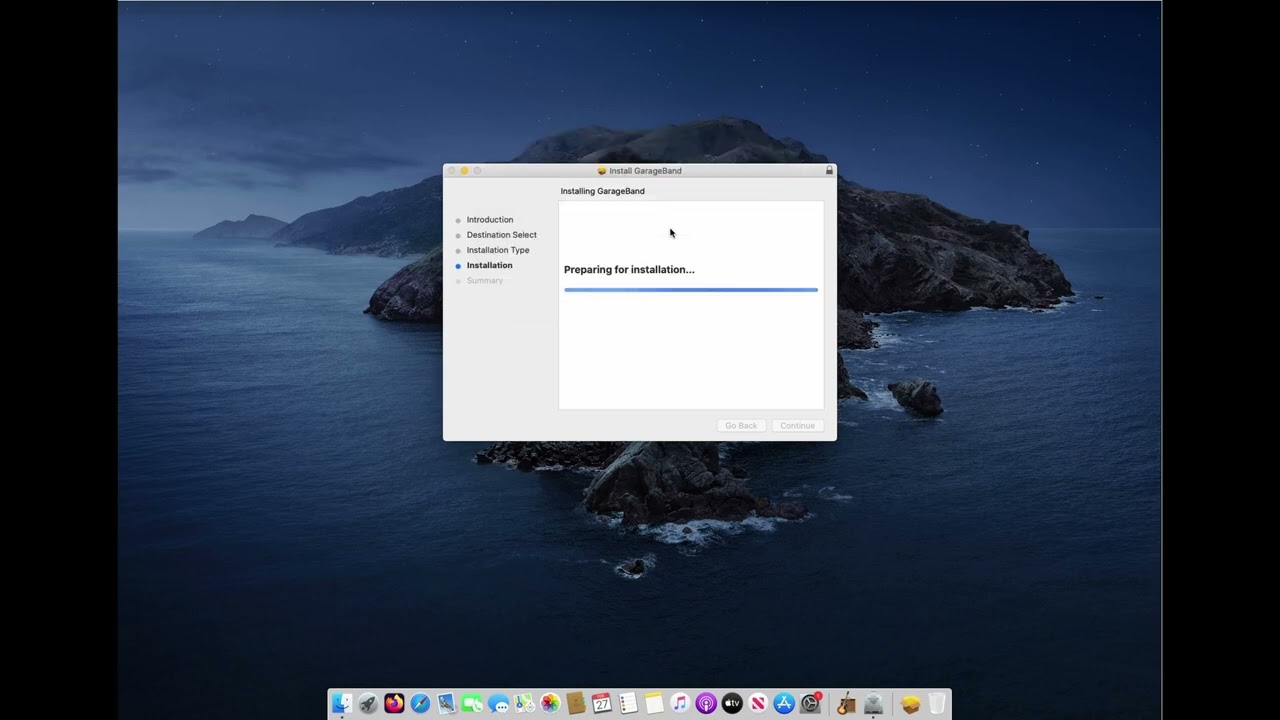This screenshot has height=720, width=1280.
Task: Open Safari compass icon in dock
Action: pos(420,704)
